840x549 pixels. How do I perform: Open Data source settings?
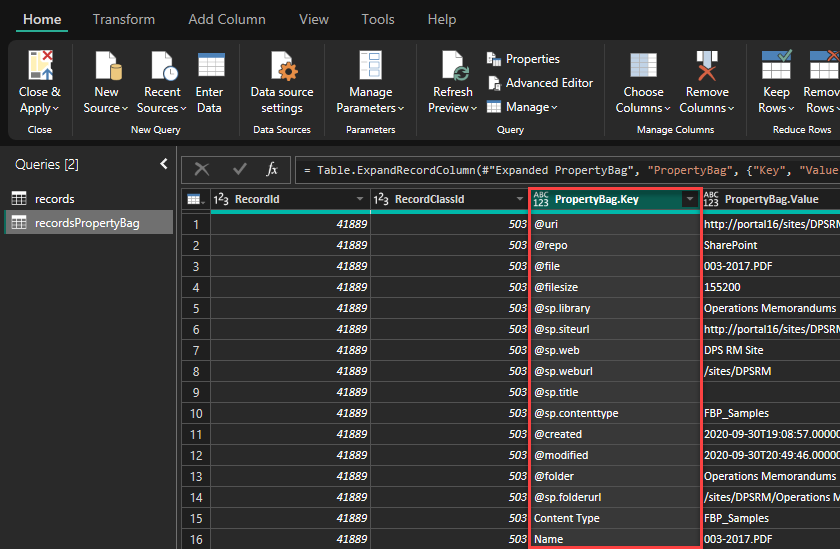282,66
